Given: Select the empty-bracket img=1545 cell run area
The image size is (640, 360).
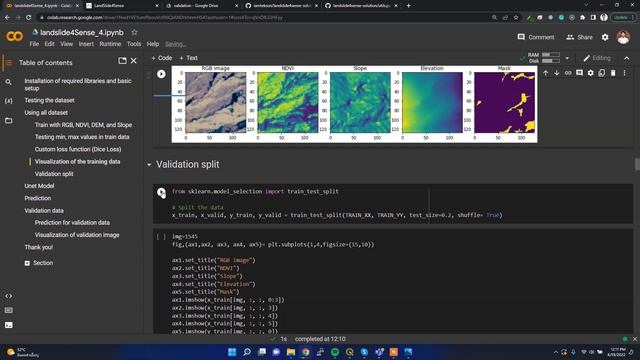Looking at the screenshot, I should coord(161,236).
